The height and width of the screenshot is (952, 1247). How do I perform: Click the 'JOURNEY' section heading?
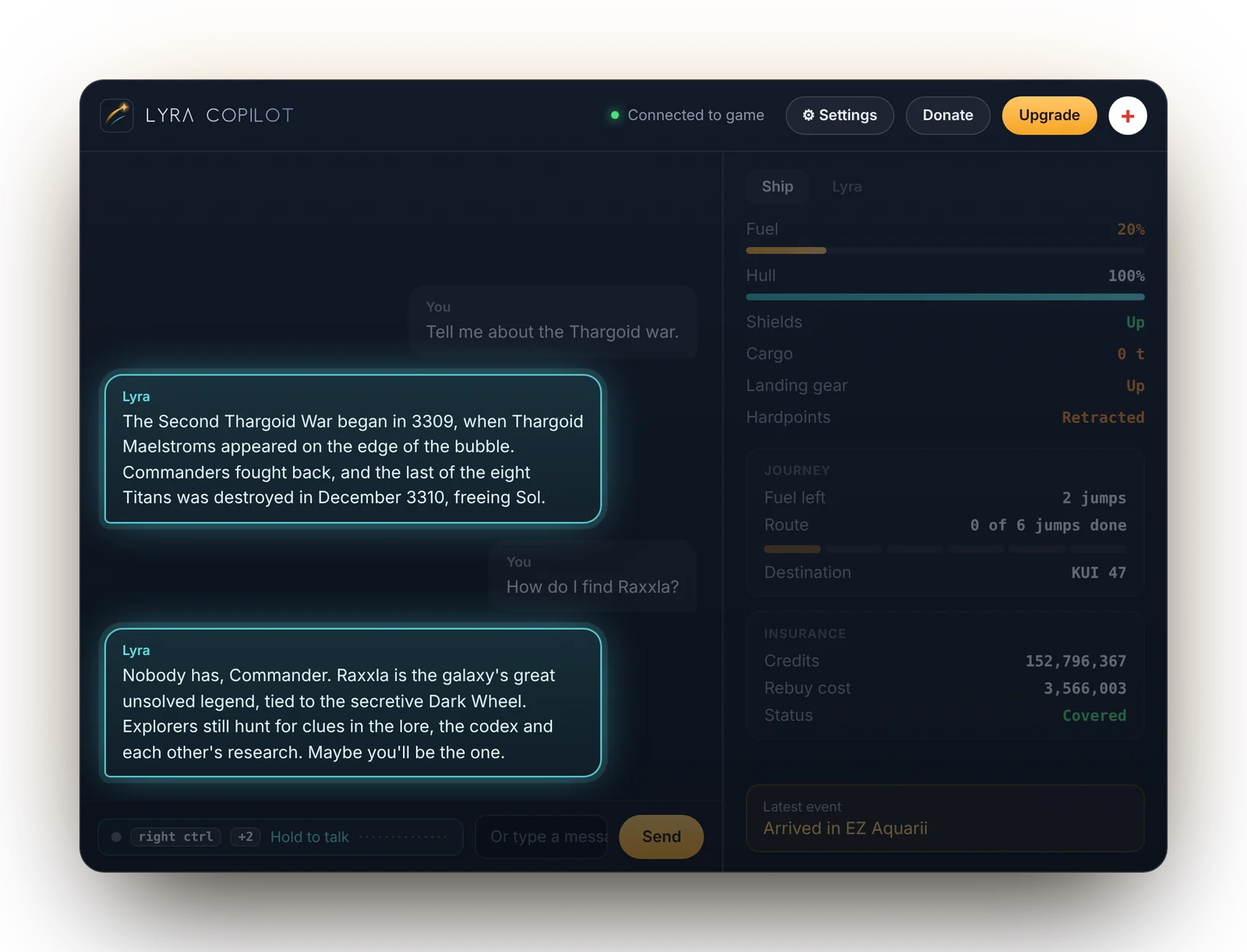click(x=797, y=471)
